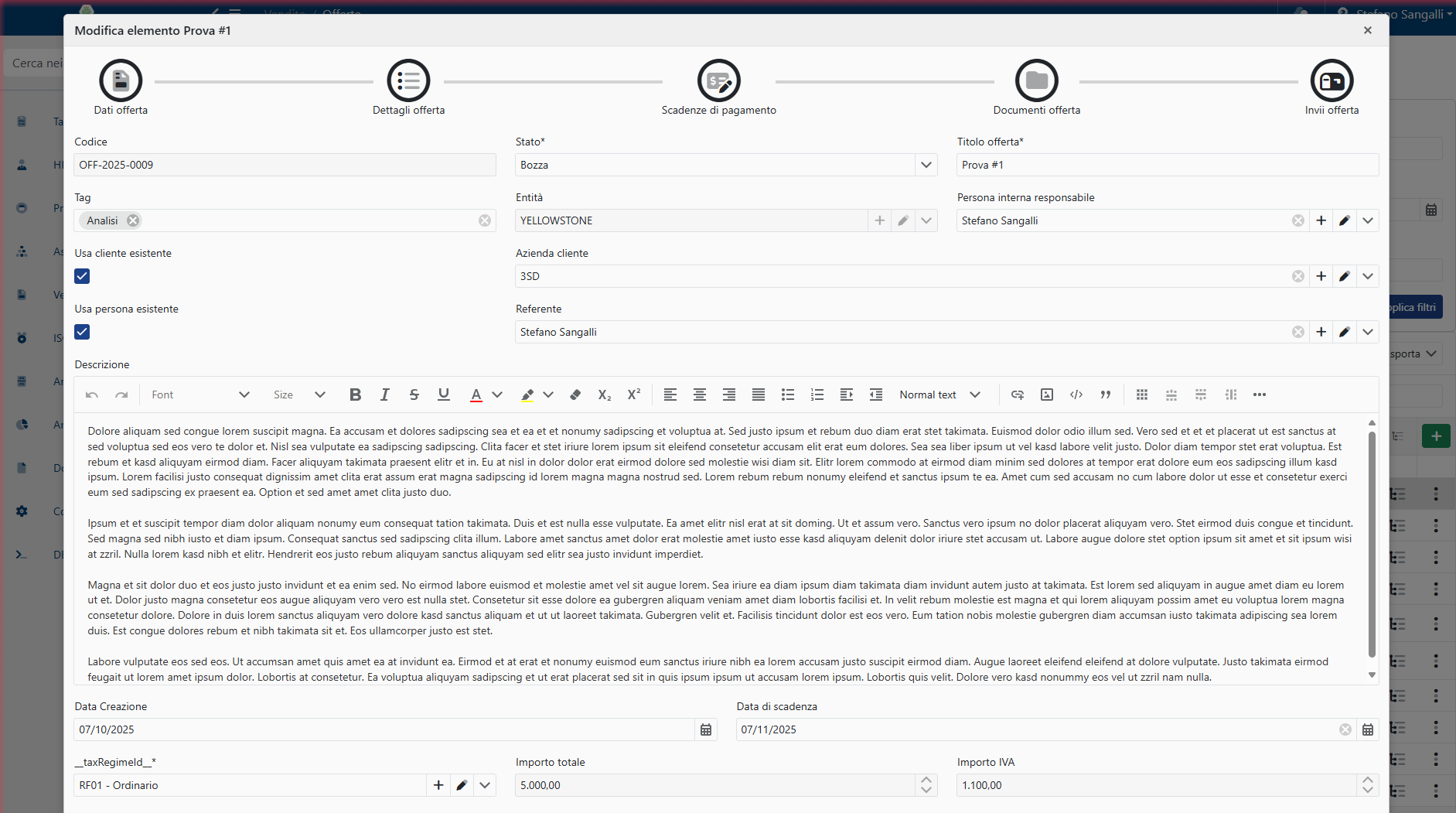Click the Bold formatting icon
Viewport: 1456px width, 813px height.
click(x=355, y=395)
